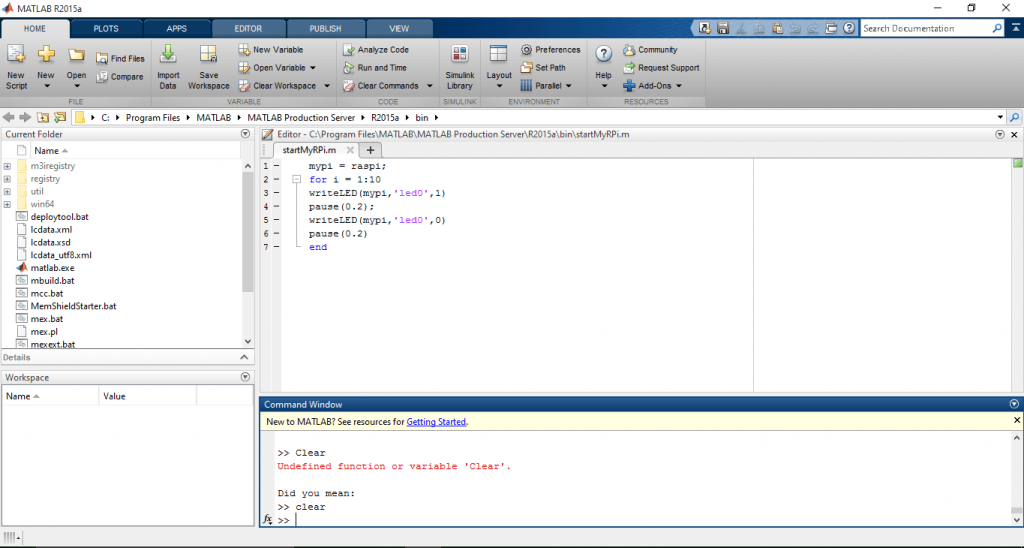1024x548 pixels.
Task: Expand the win64 folder
Action: tap(7, 204)
